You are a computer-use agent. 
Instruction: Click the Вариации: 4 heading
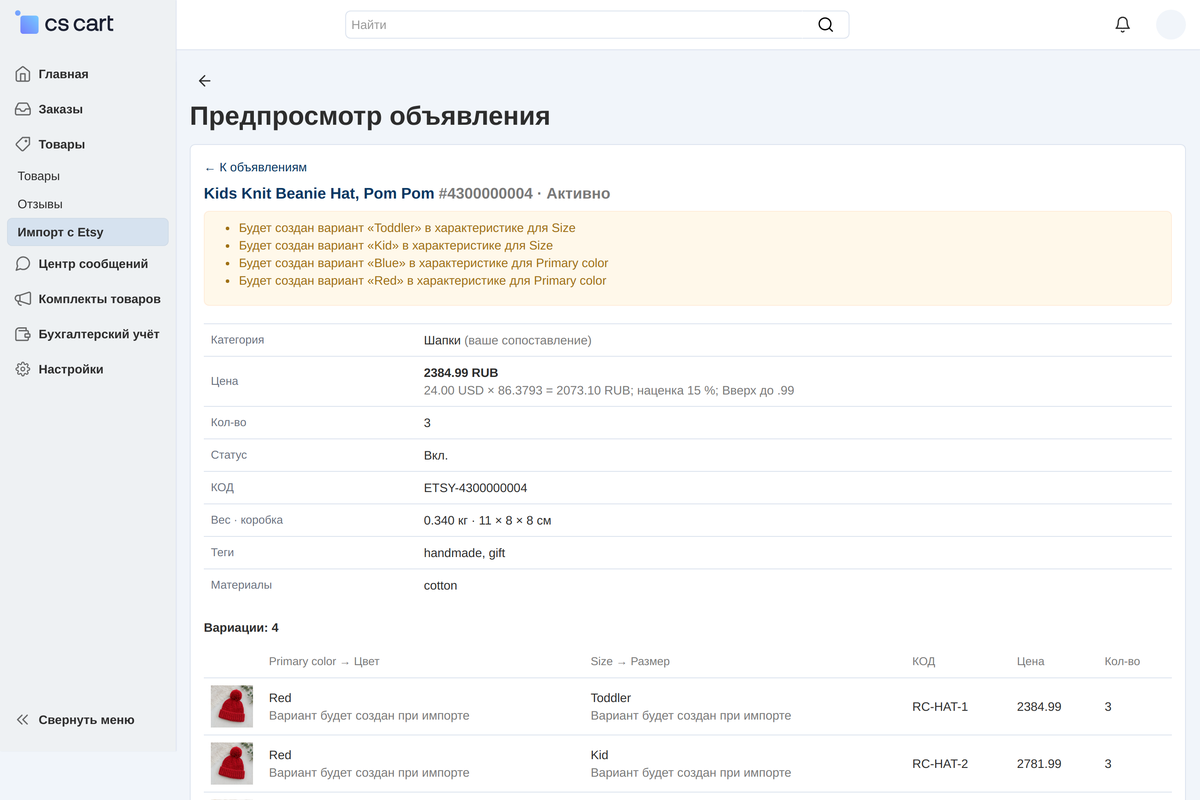pos(241,628)
